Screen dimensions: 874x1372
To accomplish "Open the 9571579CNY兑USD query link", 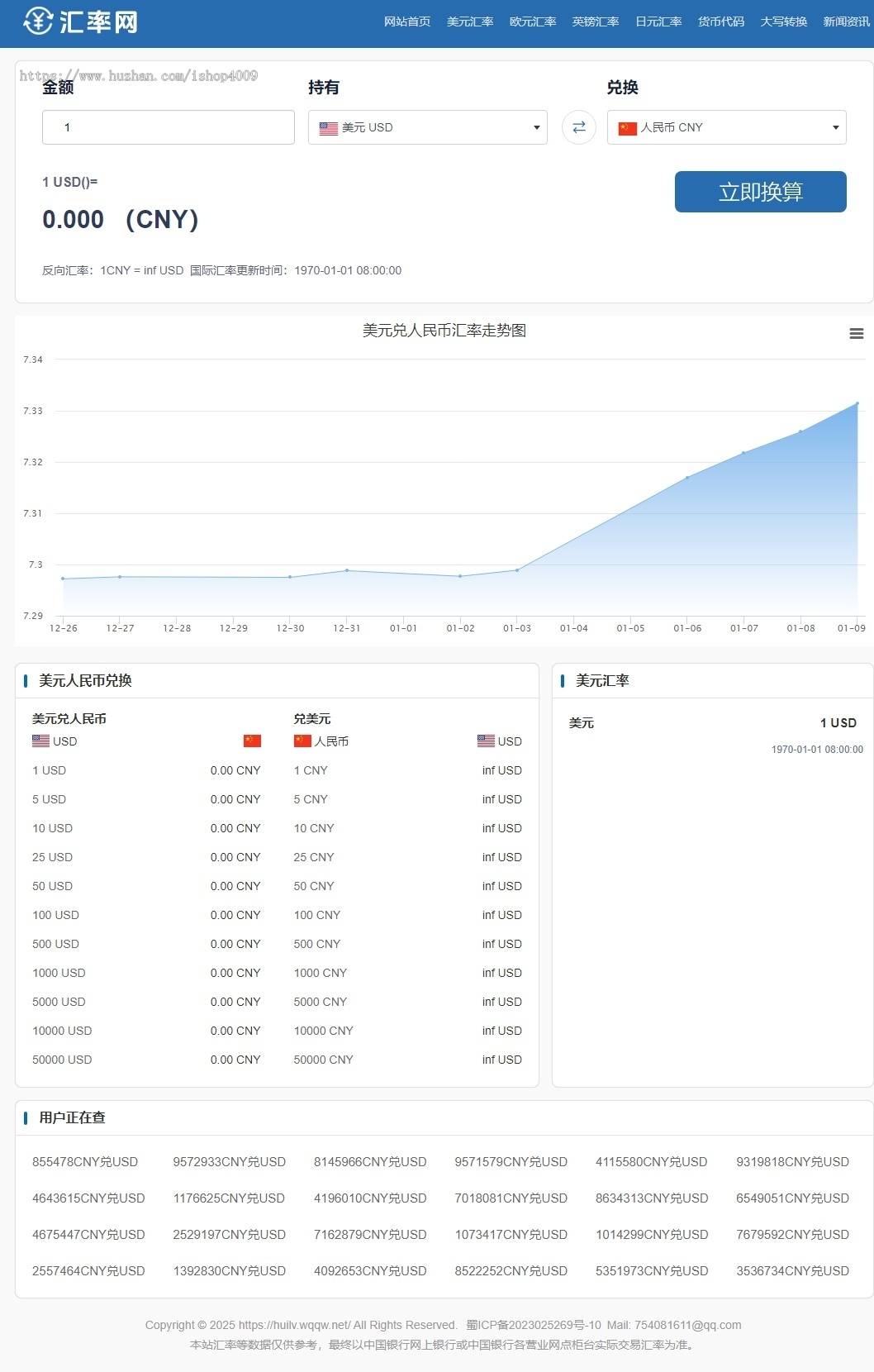I will click(511, 1162).
